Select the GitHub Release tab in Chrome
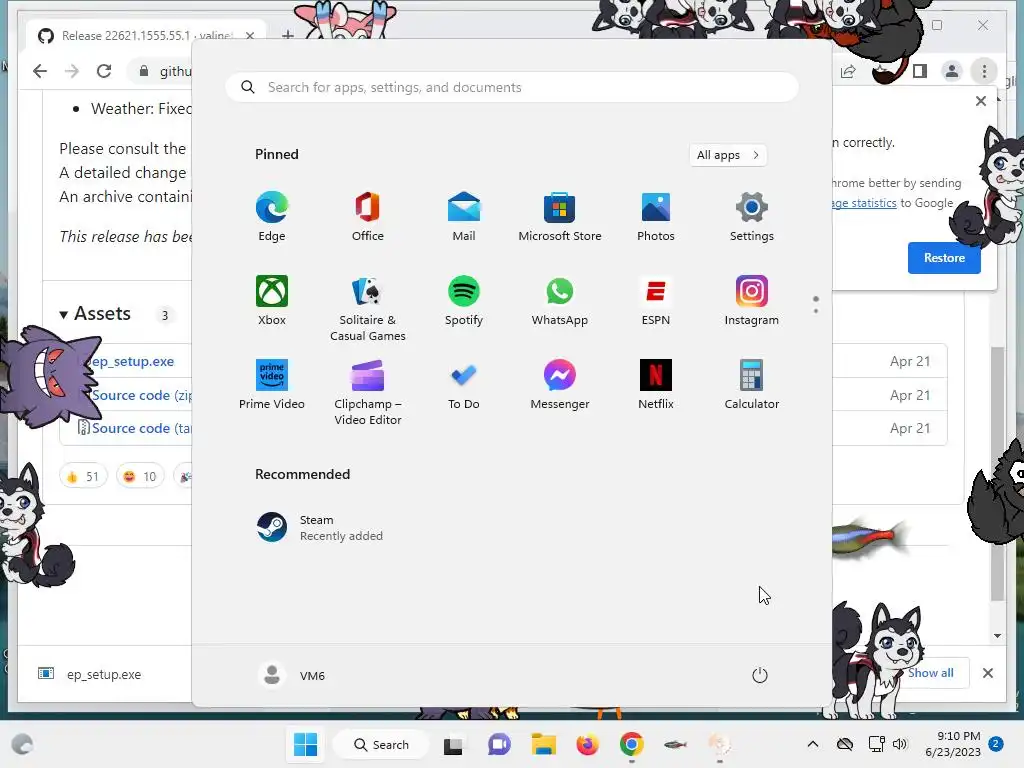The image size is (1024, 768). 145,35
